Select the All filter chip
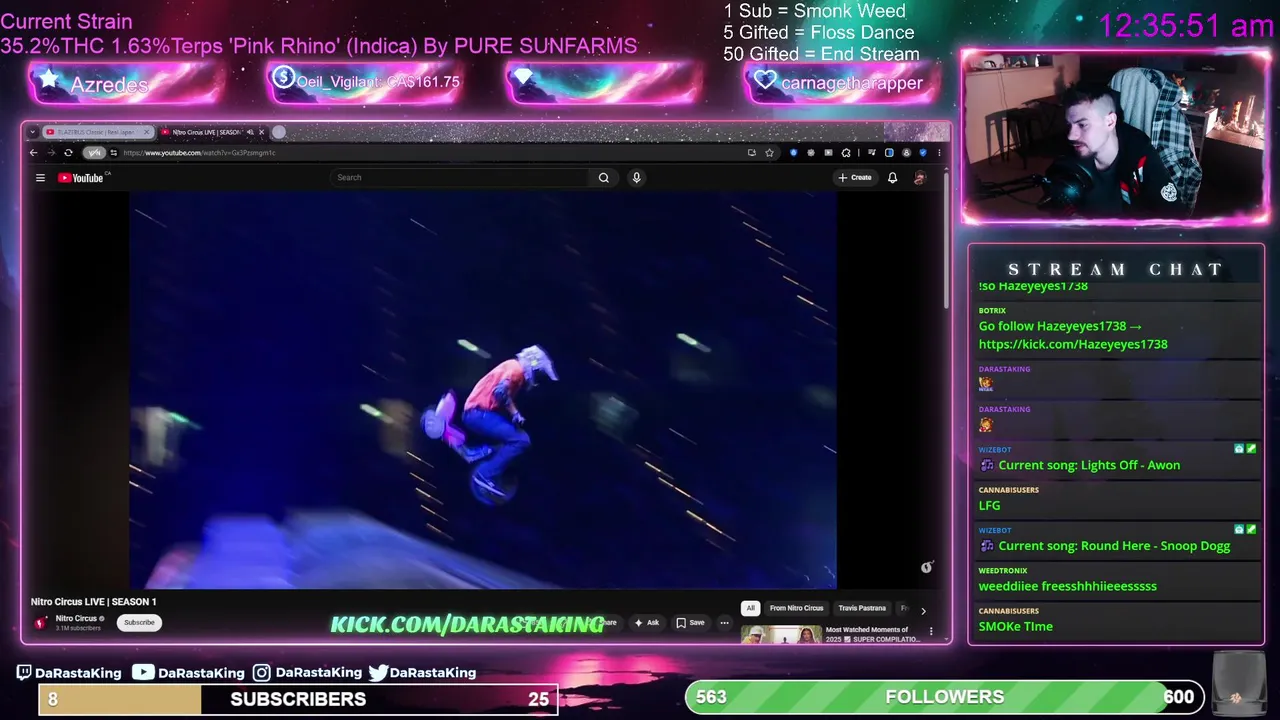 click(x=750, y=608)
